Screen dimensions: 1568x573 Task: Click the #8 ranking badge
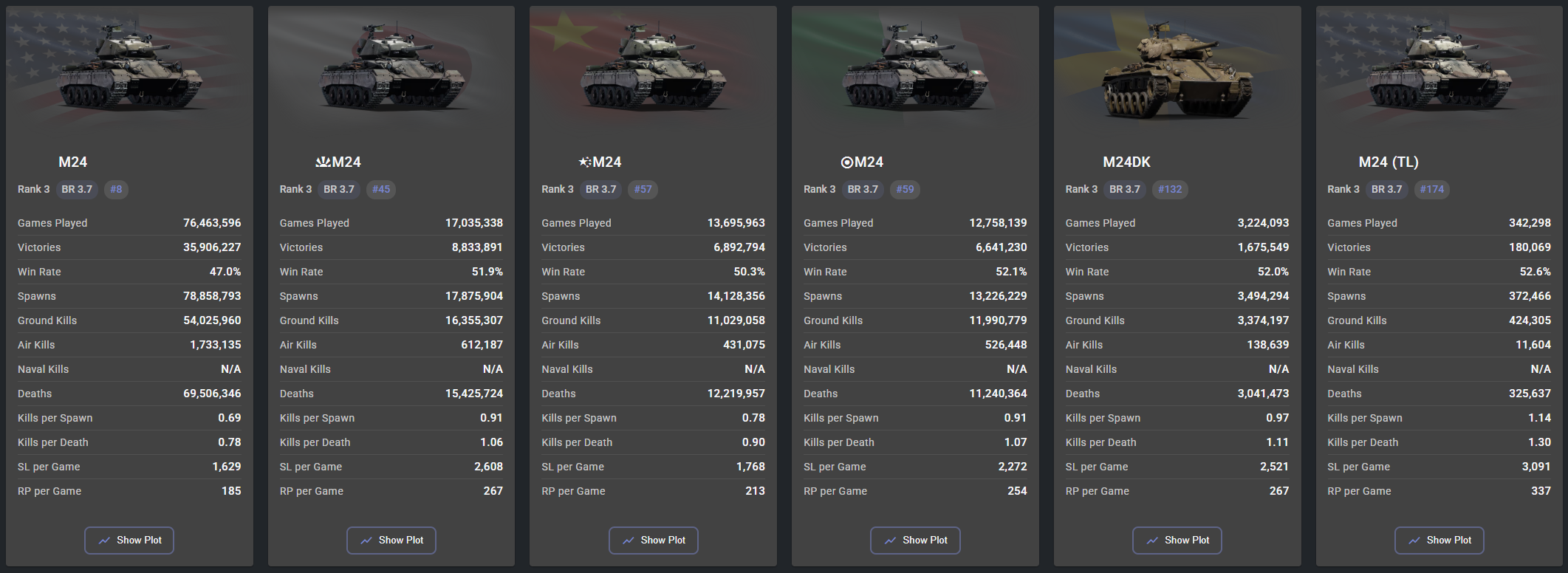[x=116, y=189]
